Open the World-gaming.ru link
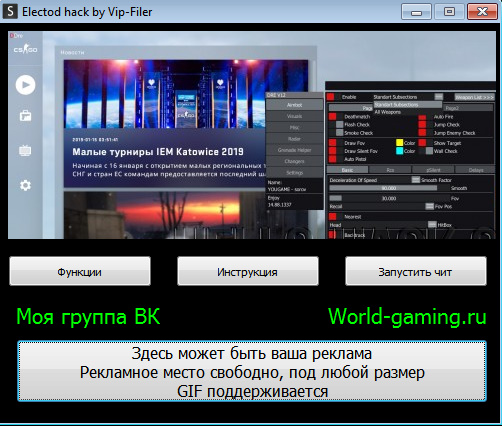 tap(407, 316)
